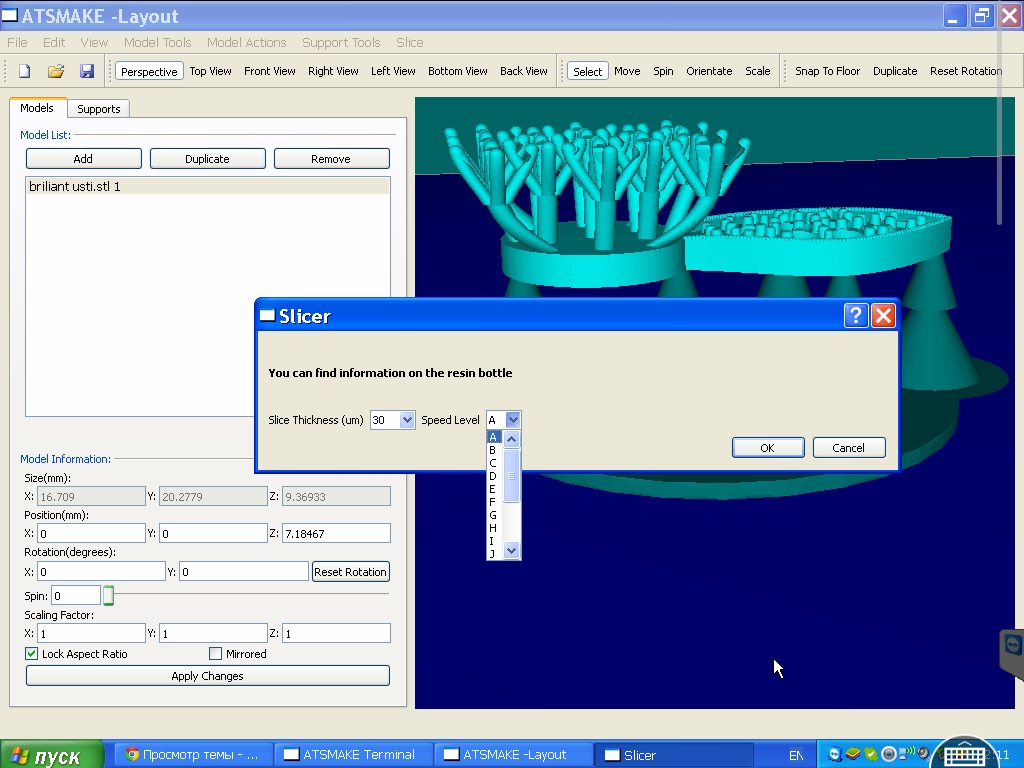Toggle Lock Aspect Ratio checkbox

click(31, 654)
